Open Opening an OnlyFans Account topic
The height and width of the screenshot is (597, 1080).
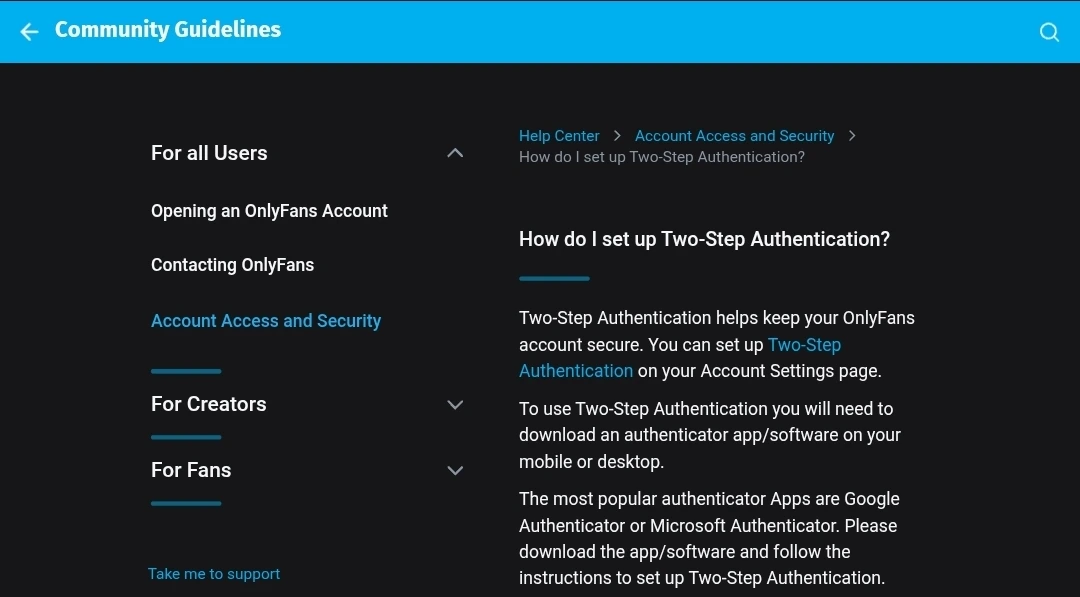tap(269, 211)
